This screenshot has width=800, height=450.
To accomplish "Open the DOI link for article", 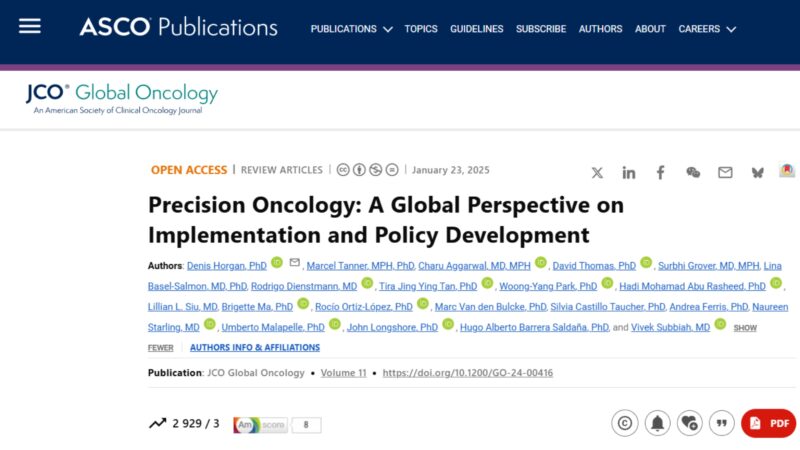I will point(467,373).
